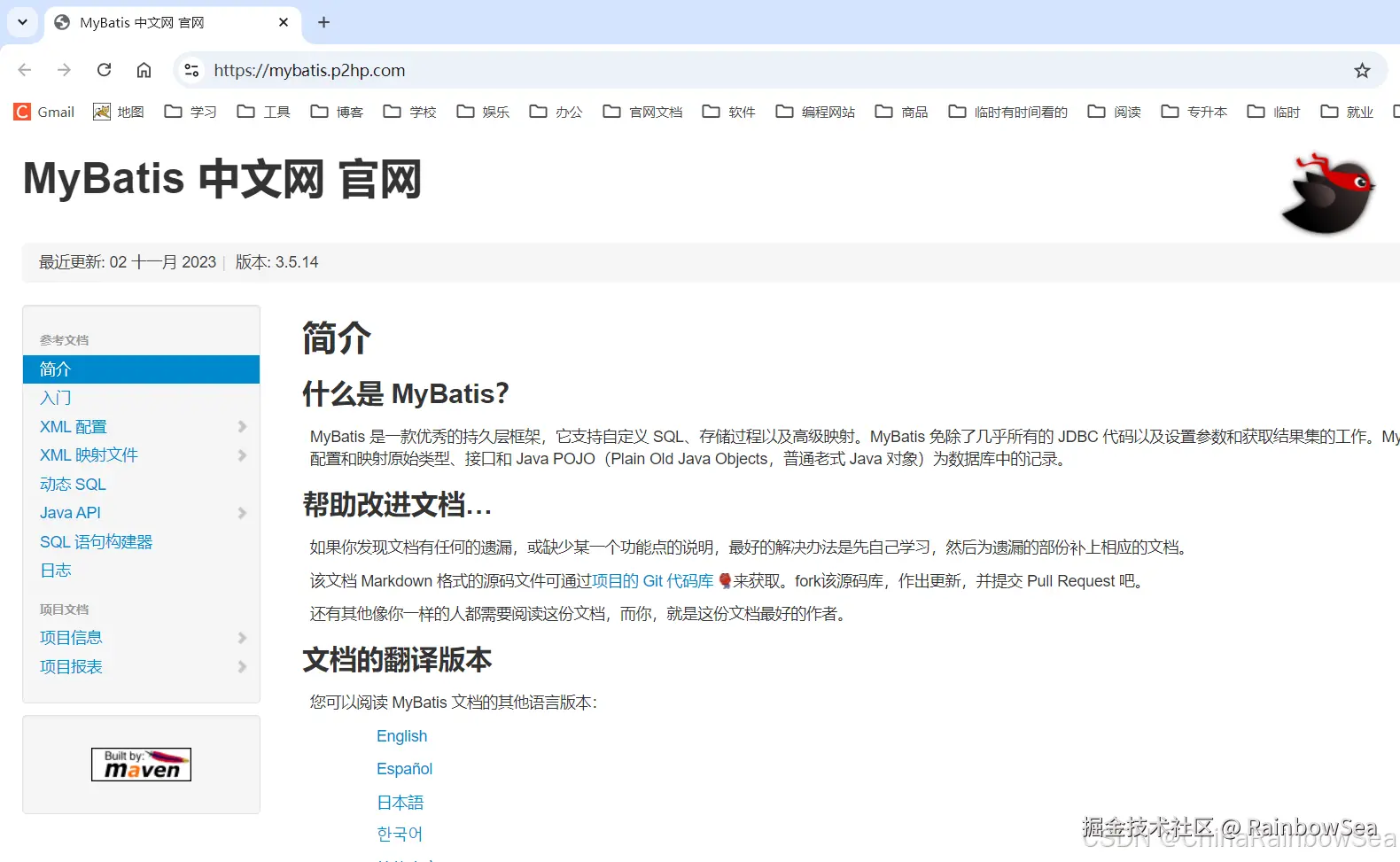Open the 学校 bookmark folder
This screenshot has width=1400, height=862.
click(x=410, y=112)
